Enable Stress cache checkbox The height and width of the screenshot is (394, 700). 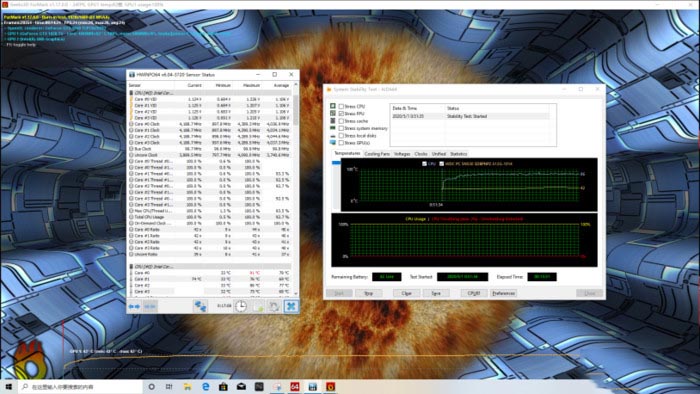click(341, 121)
